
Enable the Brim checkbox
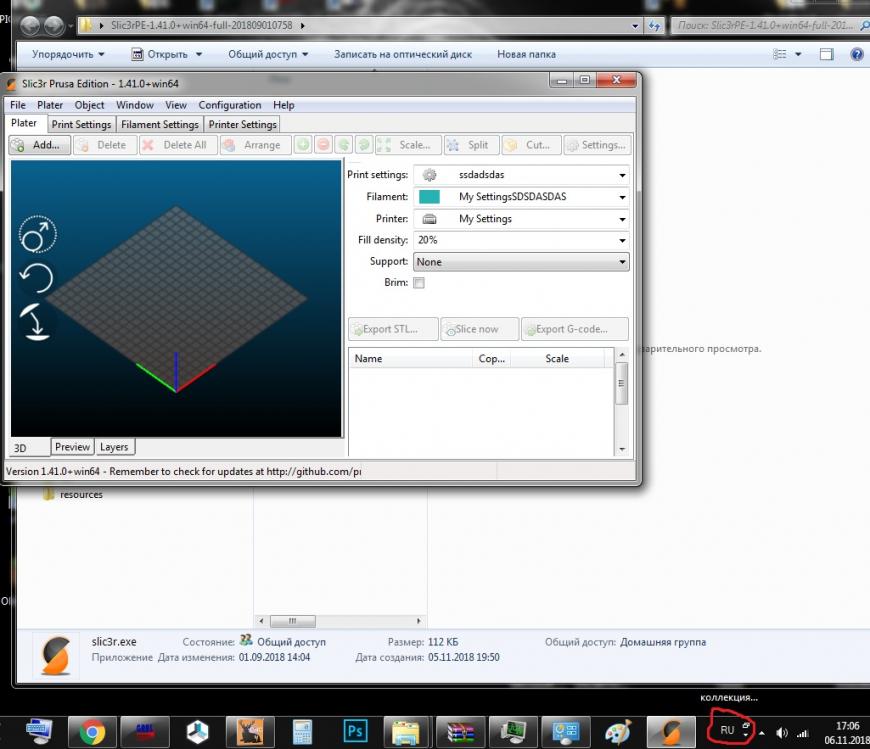pyautogui.click(x=419, y=283)
